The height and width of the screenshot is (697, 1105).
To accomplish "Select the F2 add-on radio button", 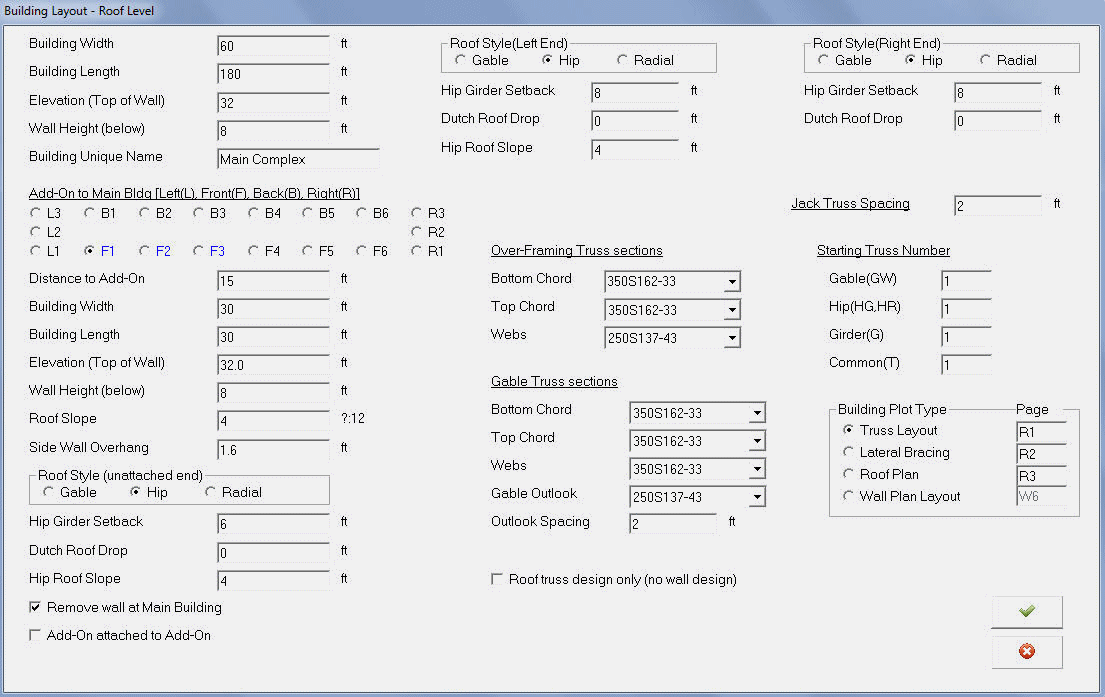I will pos(146,251).
